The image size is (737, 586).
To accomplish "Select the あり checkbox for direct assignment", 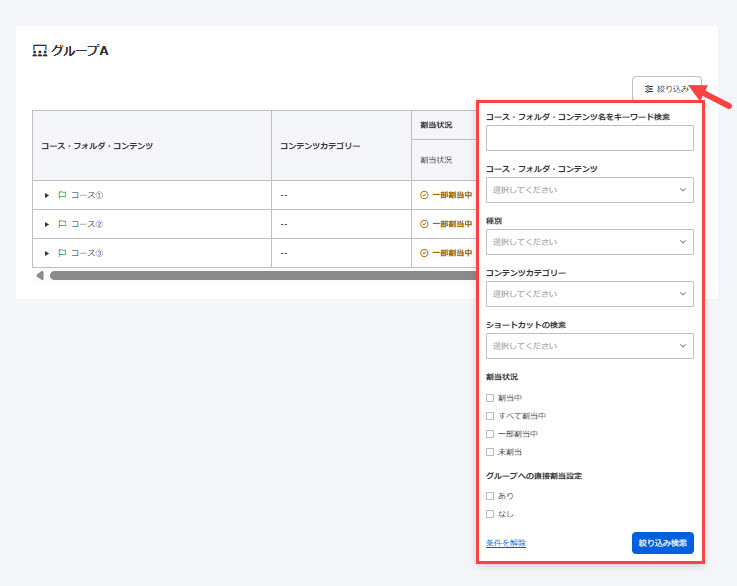I will [x=490, y=496].
